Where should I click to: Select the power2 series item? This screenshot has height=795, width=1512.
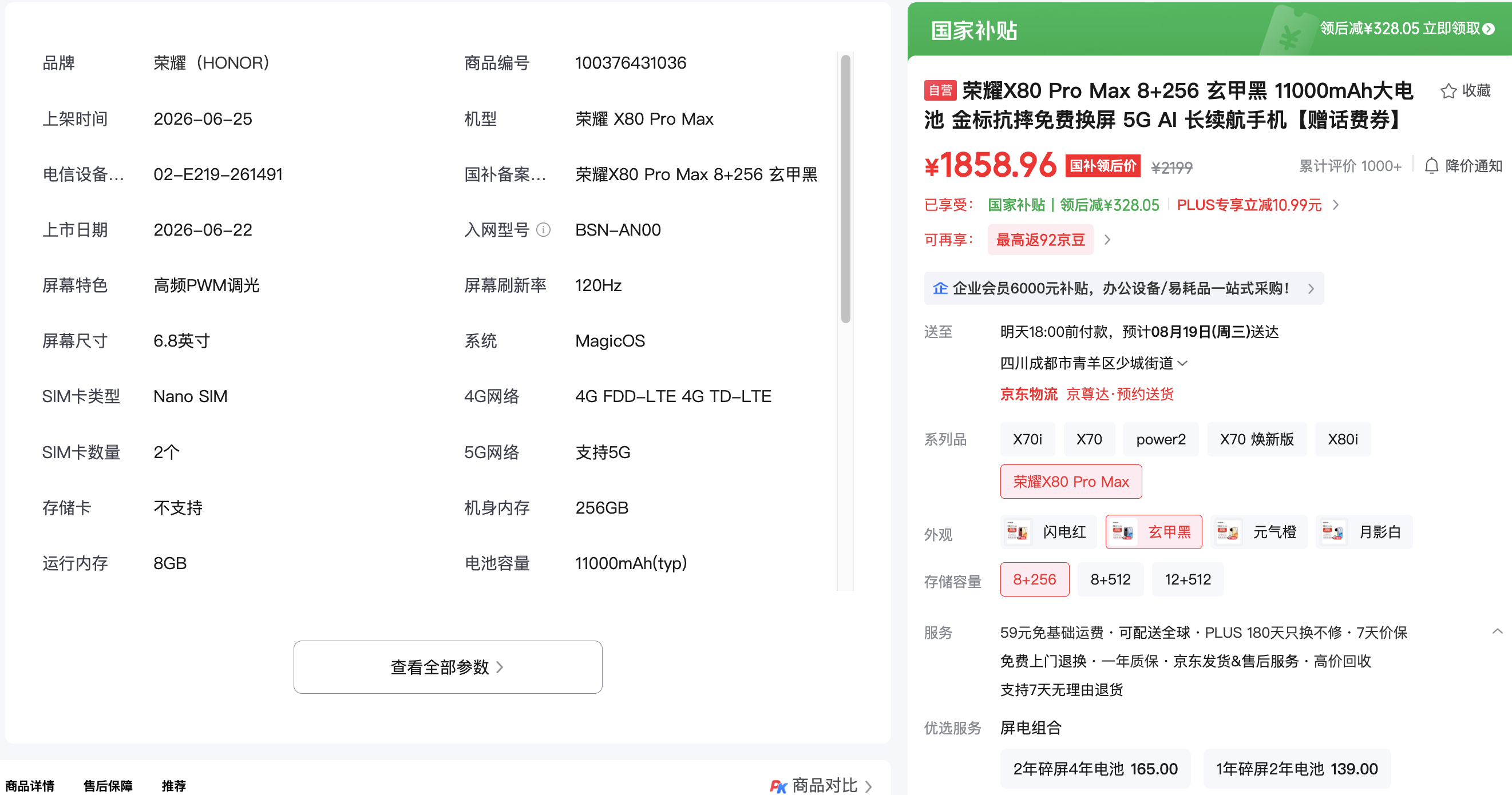click(1161, 439)
